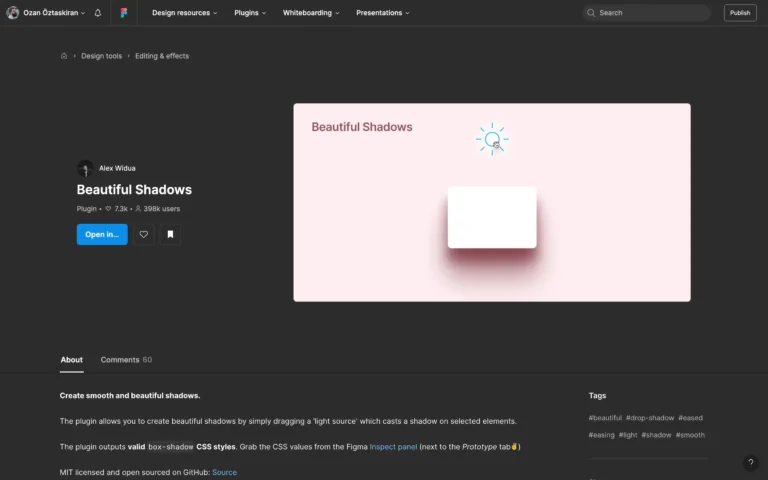Switch to the Comments tab
The width and height of the screenshot is (768, 480).
click(x=126, y=360)
